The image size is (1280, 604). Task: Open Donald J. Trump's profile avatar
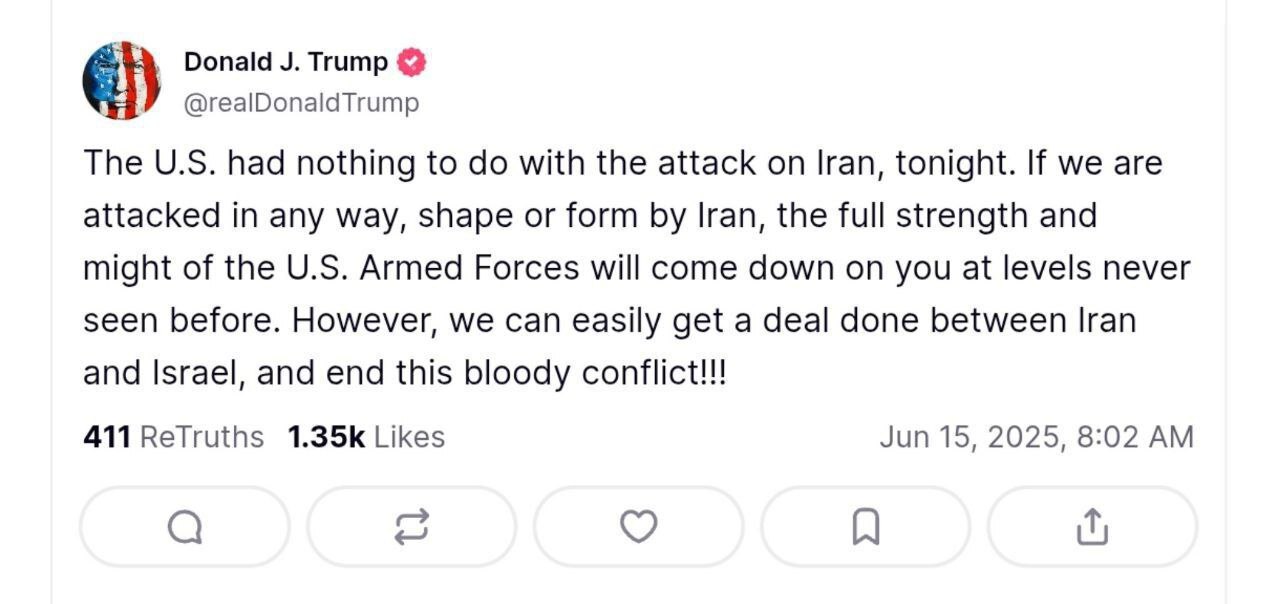pyautogui.click(x=121, y=80)
